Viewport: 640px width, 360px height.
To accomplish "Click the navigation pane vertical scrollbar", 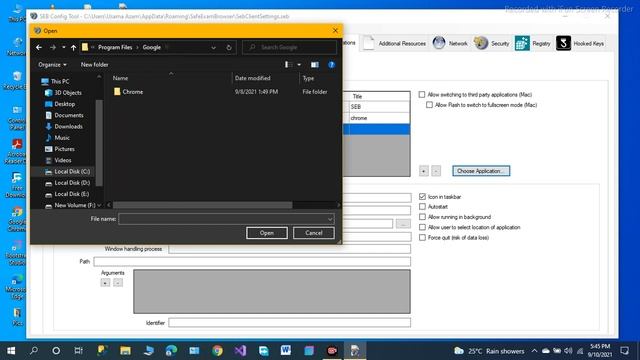I will 99,143.
